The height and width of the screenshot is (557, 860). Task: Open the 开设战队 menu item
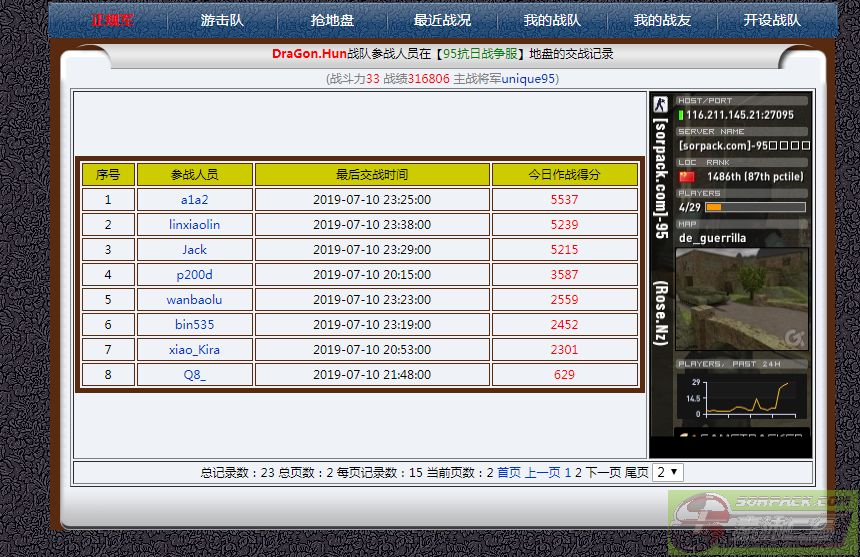point(772,20)
